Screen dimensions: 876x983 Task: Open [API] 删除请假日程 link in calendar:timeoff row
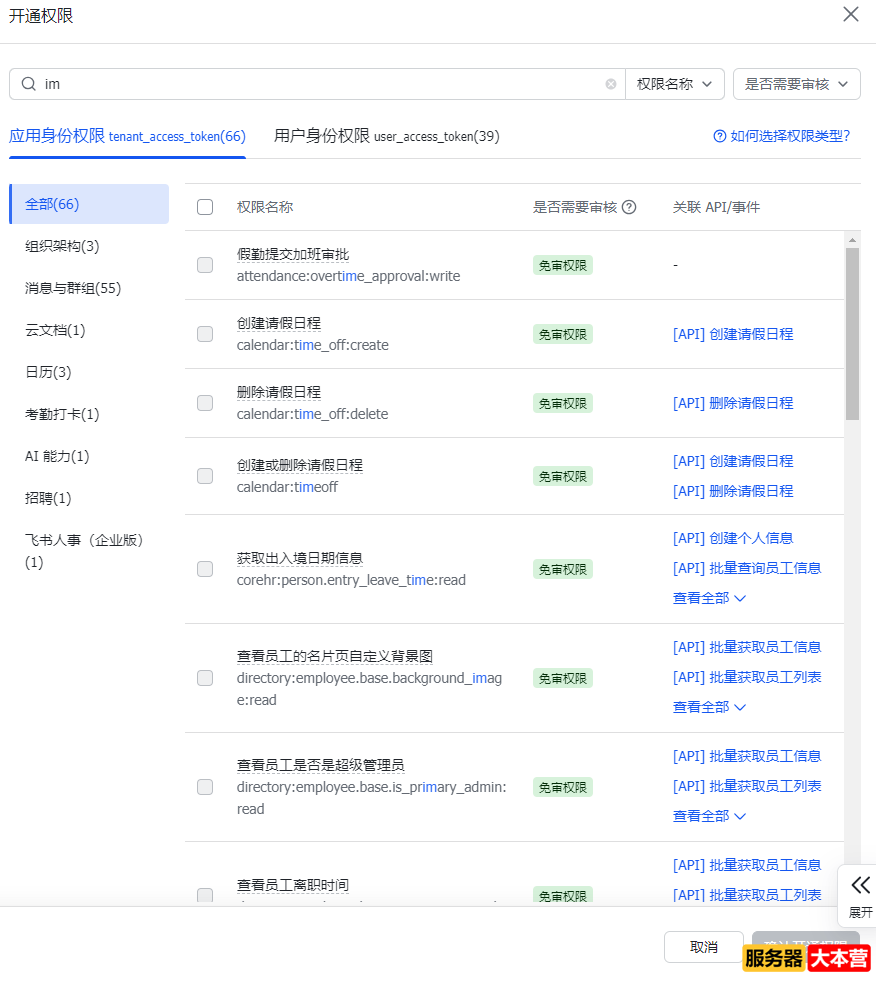tap(733, 491)
